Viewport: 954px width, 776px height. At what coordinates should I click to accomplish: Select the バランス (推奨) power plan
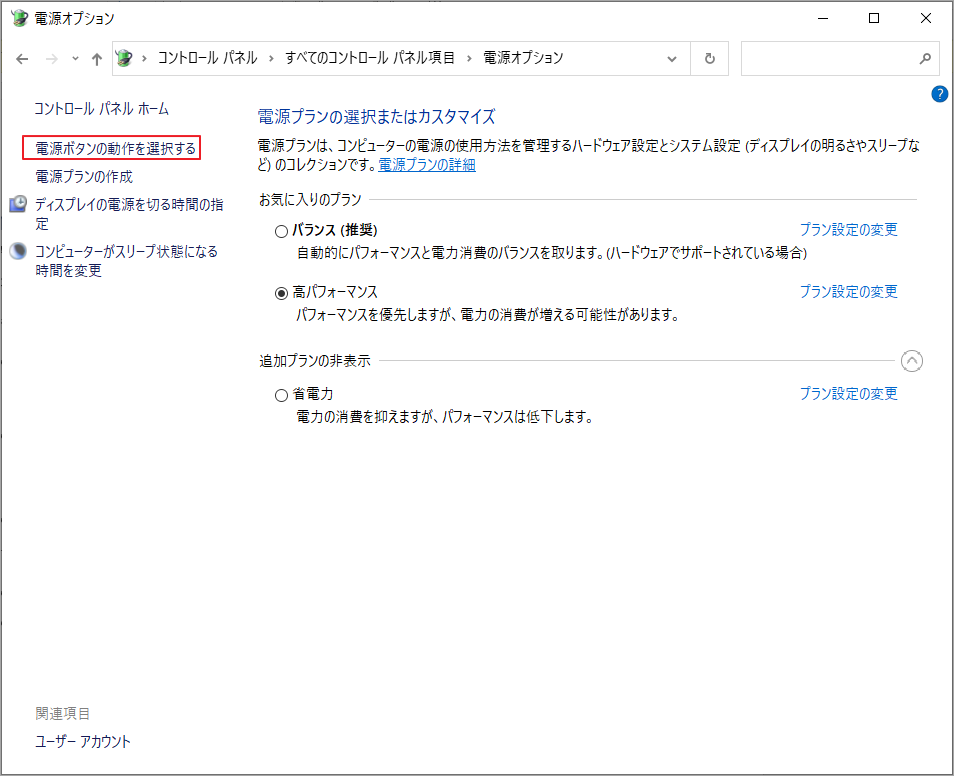(x=281, y=231)
